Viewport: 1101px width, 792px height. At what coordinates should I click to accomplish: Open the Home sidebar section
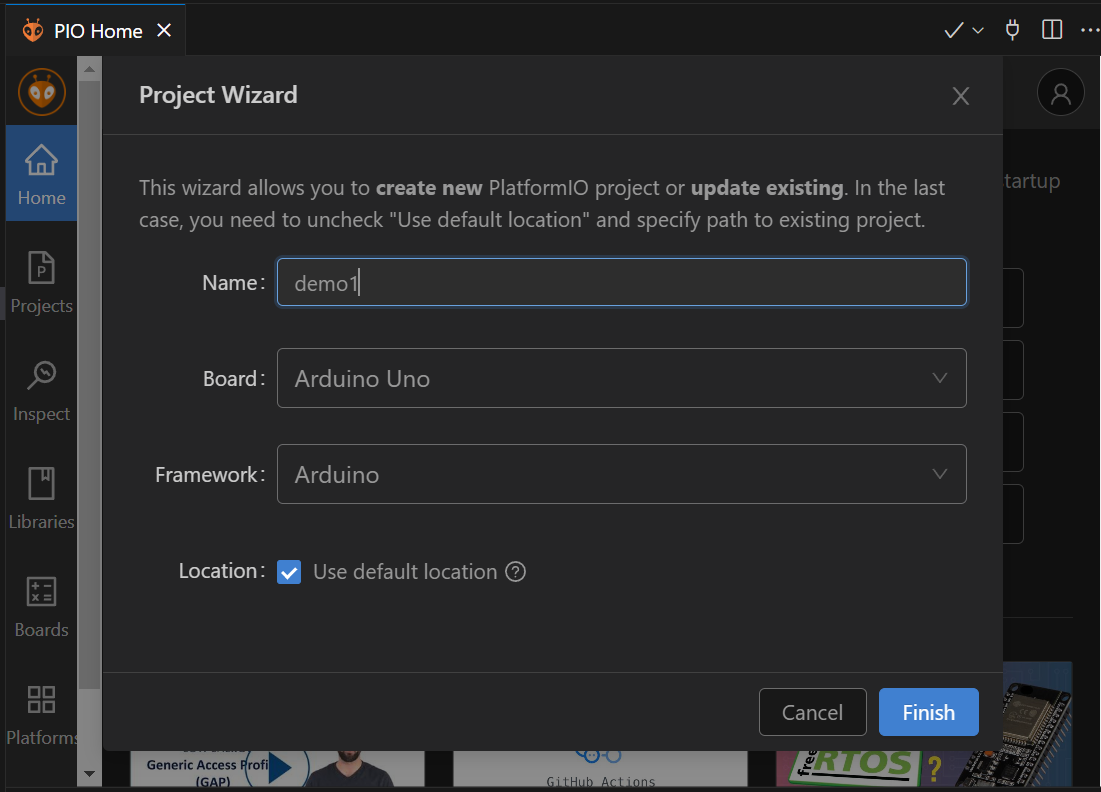[x=41, y=173]
